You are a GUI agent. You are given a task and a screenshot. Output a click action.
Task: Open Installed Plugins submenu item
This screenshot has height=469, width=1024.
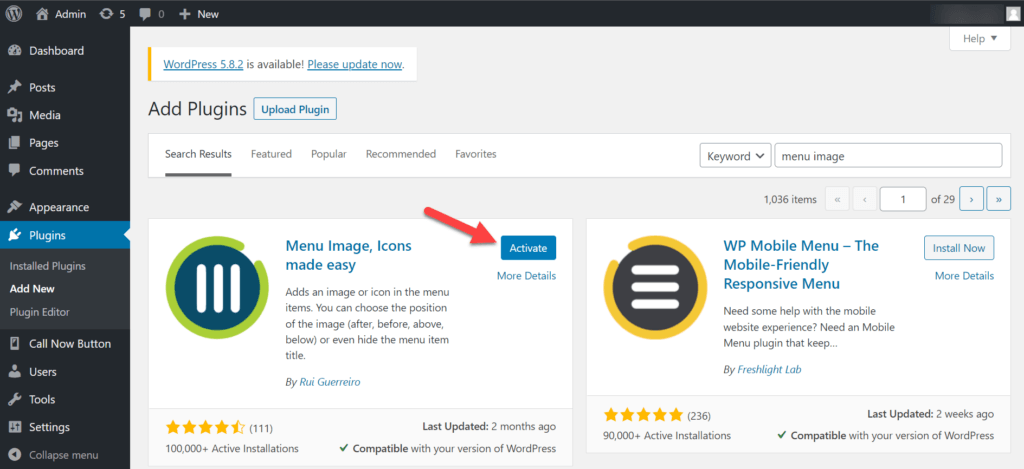tap(48, 267)
